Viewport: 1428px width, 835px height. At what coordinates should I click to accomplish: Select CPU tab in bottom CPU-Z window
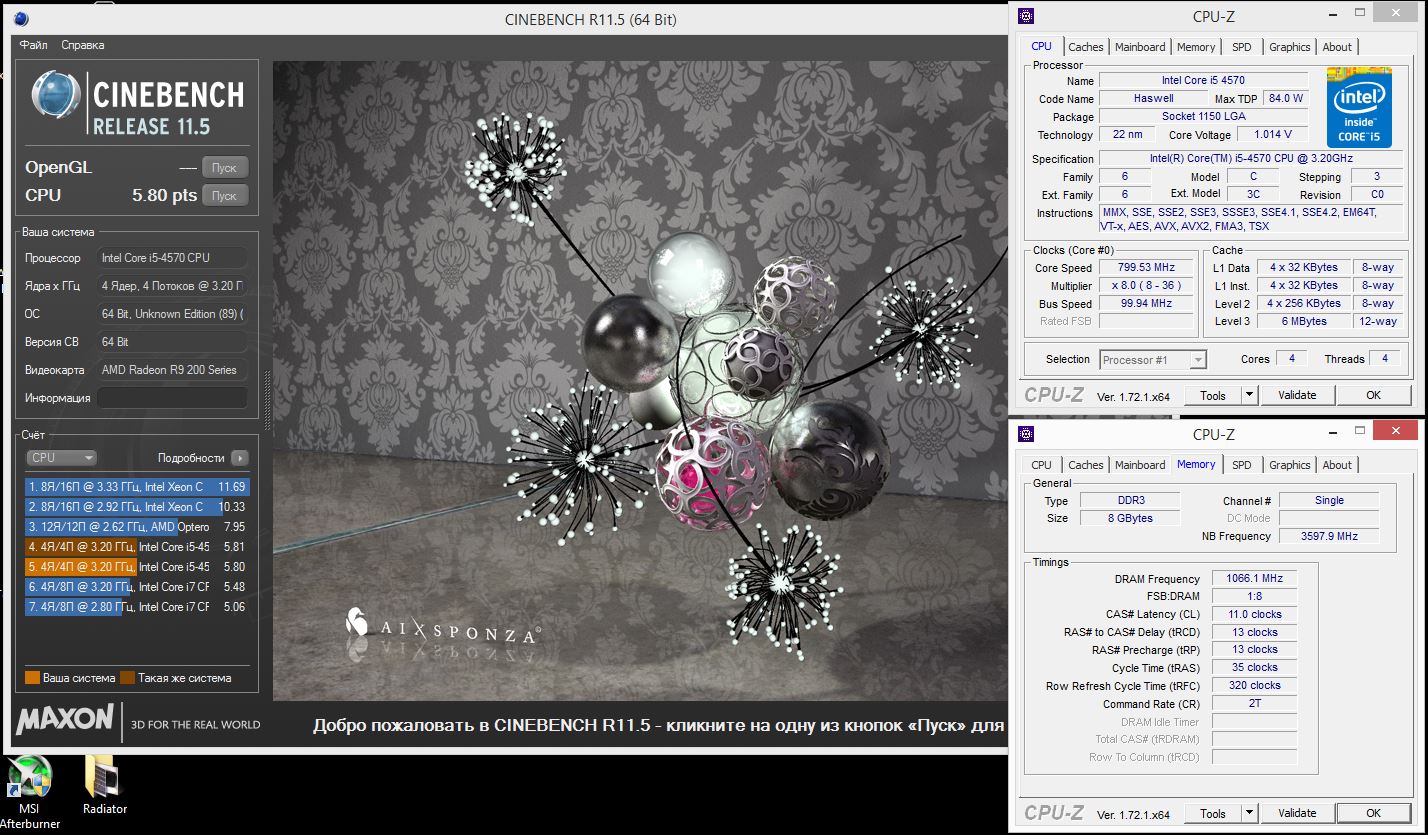tap(1041, 465)
